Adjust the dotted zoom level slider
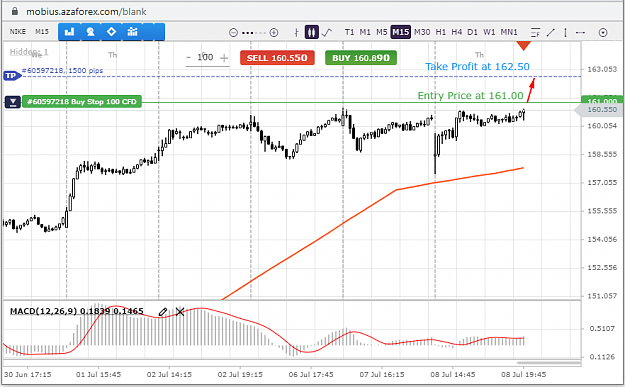The width and height of the screenshot is (625, 387). tap(254, 33)
